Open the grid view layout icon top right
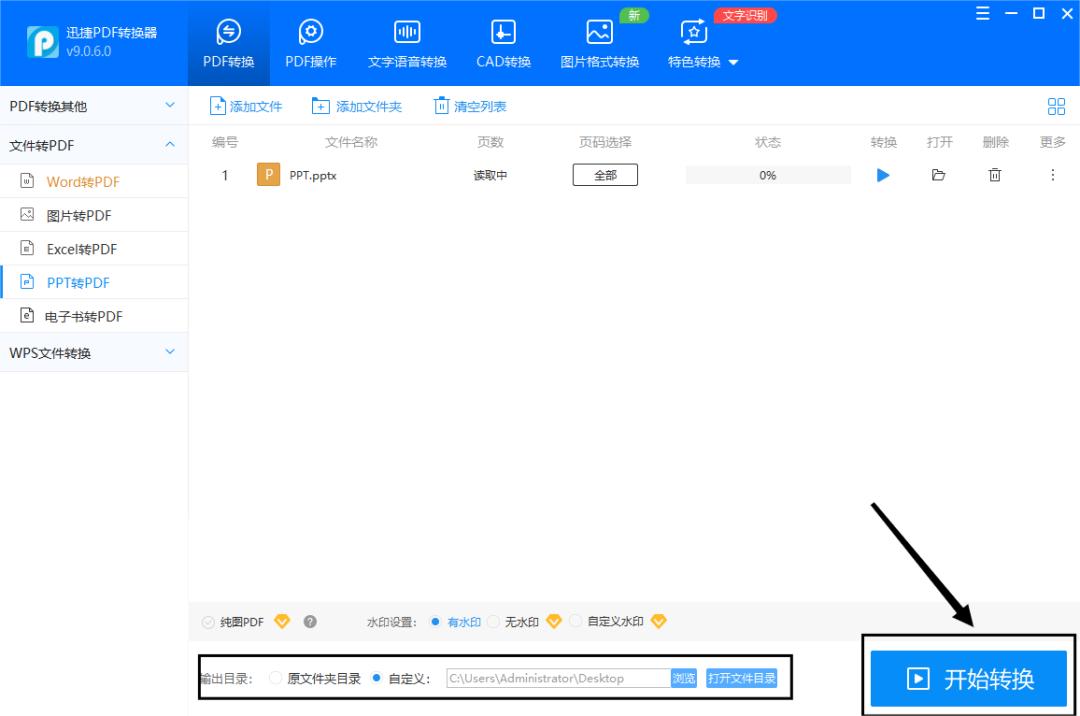1080x716 pixels. [1056, 105]
